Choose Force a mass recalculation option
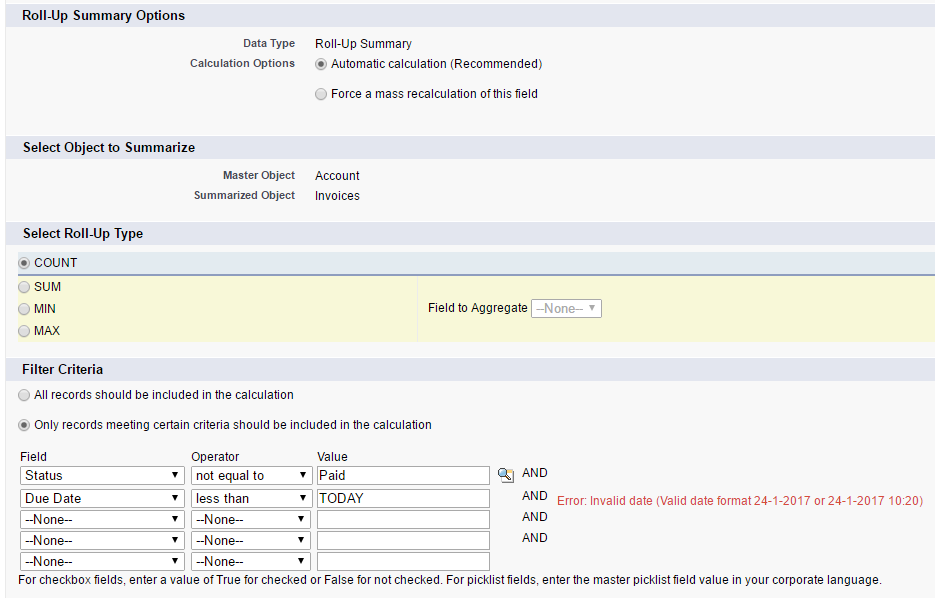935x598 pixels. pos(321,94)
